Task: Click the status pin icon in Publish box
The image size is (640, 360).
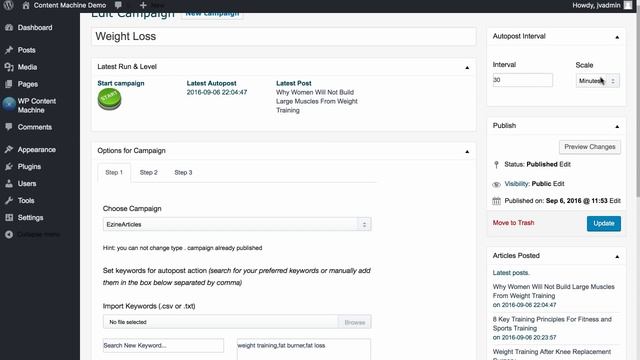Action: (x=496, y=164)
